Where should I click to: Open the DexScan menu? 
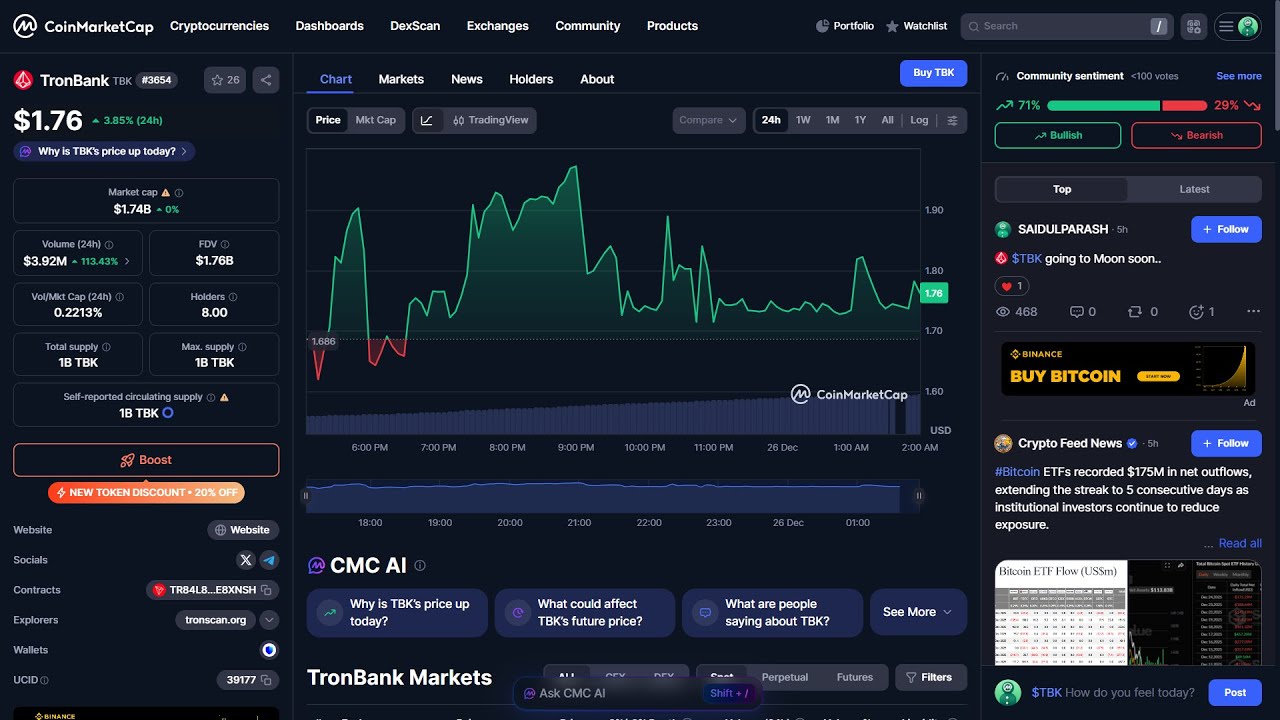click(415, 26)
